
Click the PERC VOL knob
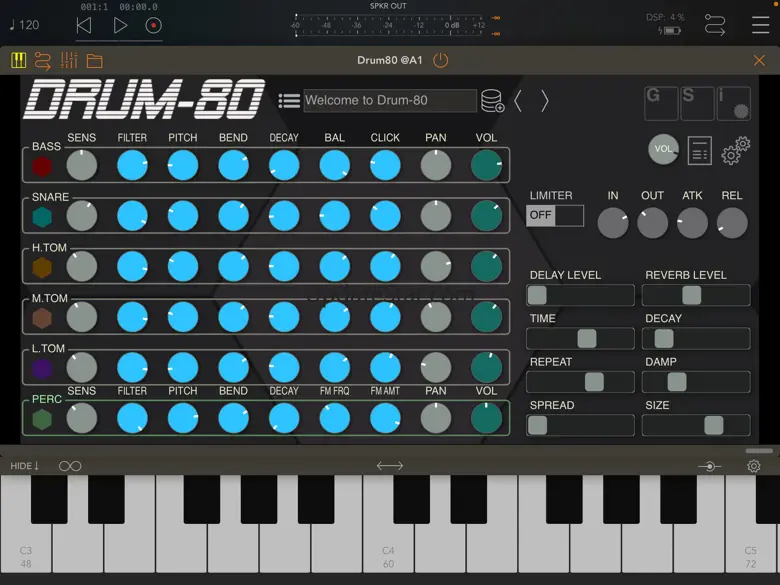pyautogui.click(x=486, y=418)
